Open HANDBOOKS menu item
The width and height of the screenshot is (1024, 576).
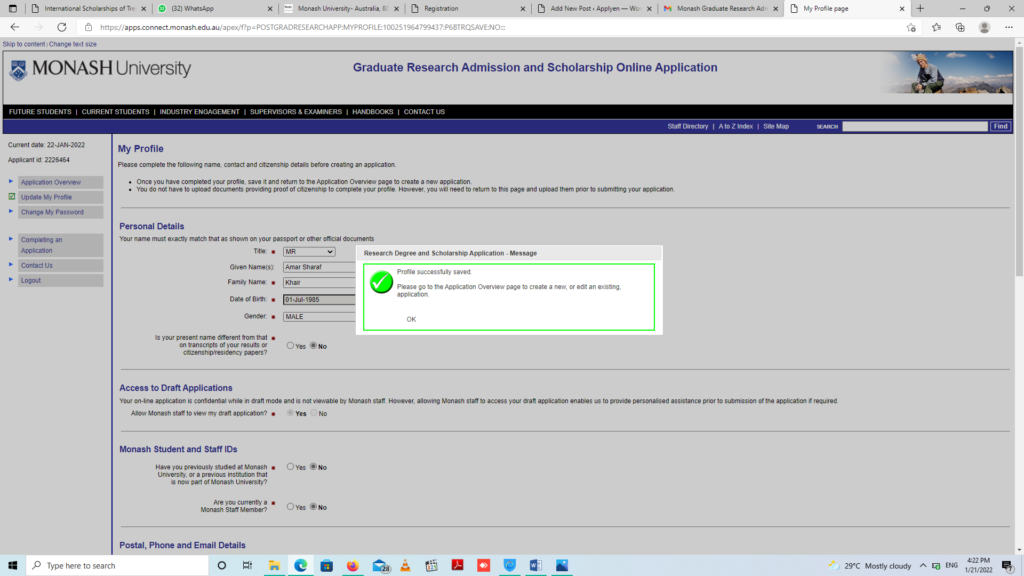coord(373,112)
